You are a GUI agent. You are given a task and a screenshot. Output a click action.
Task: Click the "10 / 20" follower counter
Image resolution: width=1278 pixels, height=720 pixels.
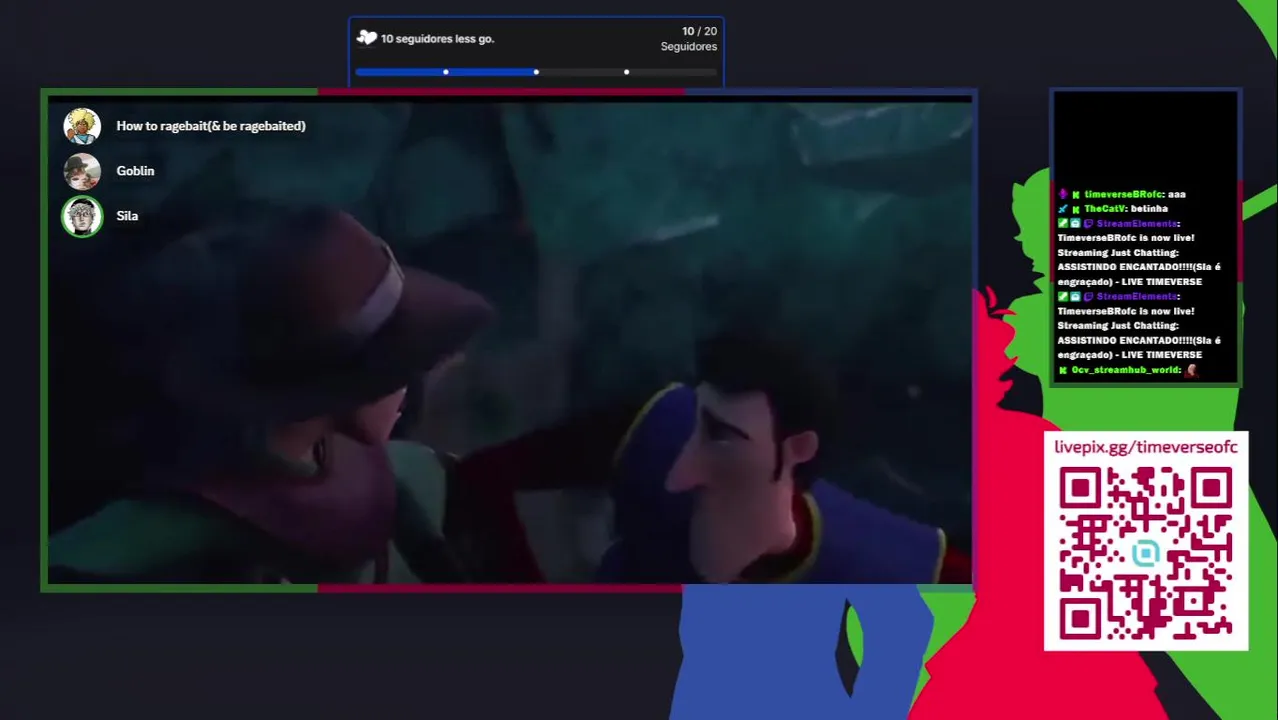(x=699, y=31)
